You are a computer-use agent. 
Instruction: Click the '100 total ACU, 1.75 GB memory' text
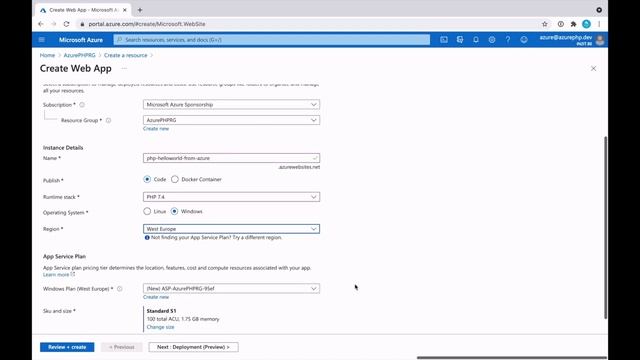tap(183, 319)
